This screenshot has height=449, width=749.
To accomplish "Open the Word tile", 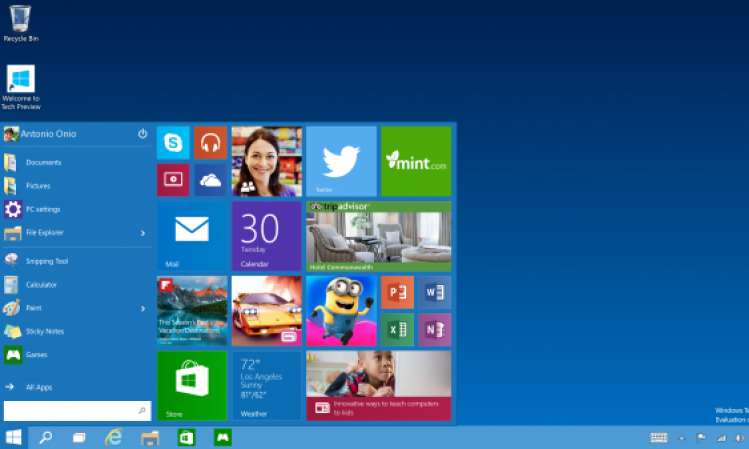I will (x=435, y=292).
